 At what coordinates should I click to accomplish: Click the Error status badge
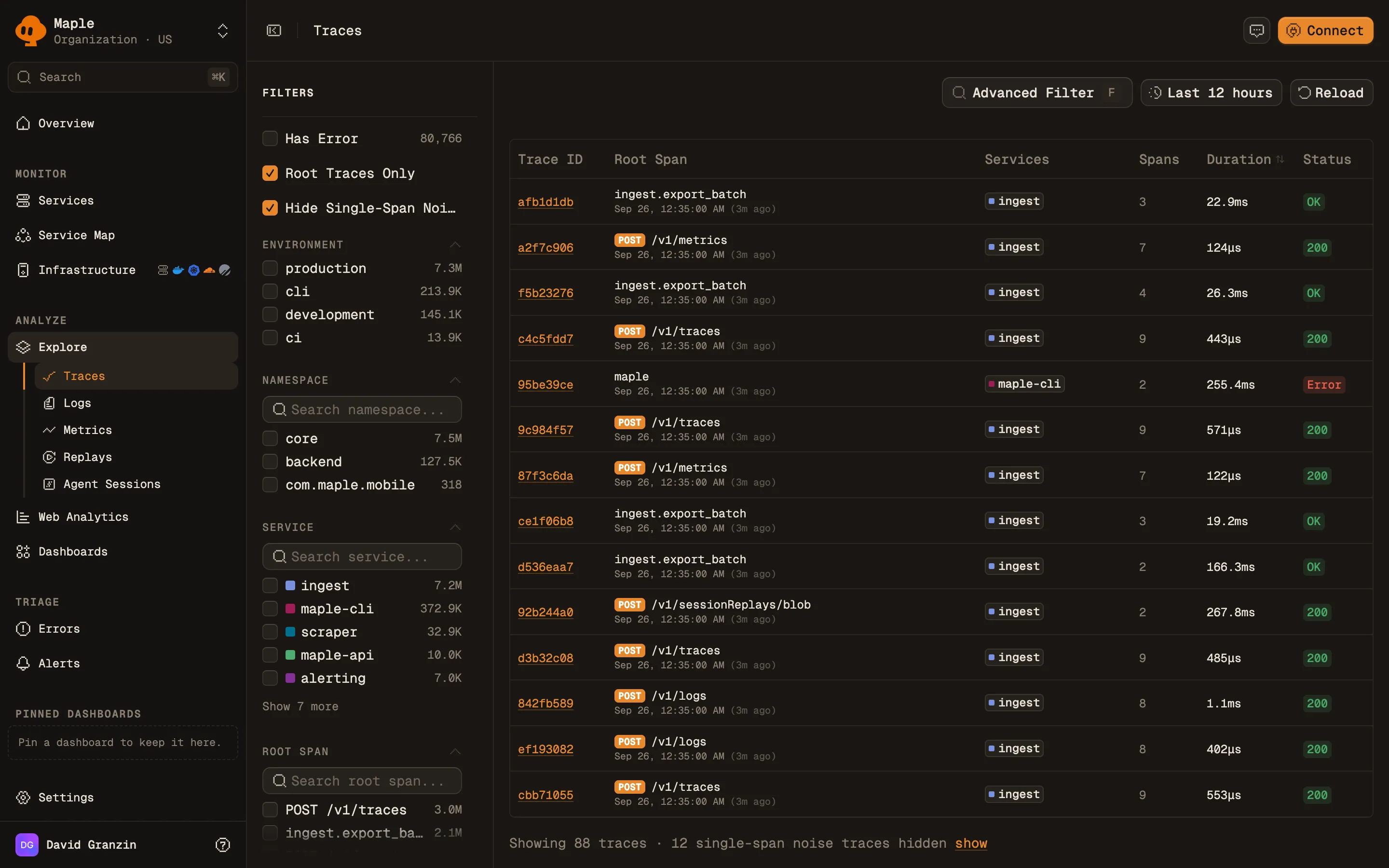[x=1323, y=385]
